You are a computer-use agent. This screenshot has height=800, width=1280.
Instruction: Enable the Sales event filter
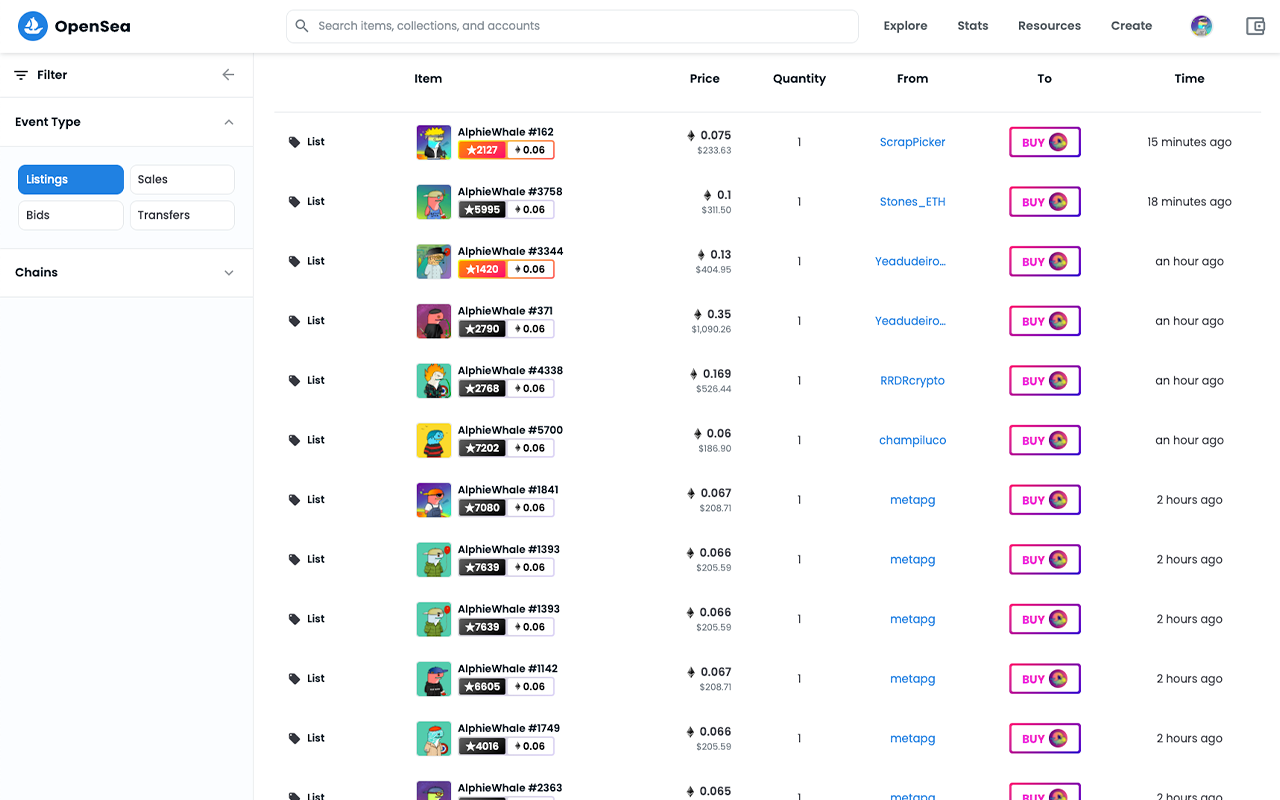pyautogui.click(x=181, y=179)
